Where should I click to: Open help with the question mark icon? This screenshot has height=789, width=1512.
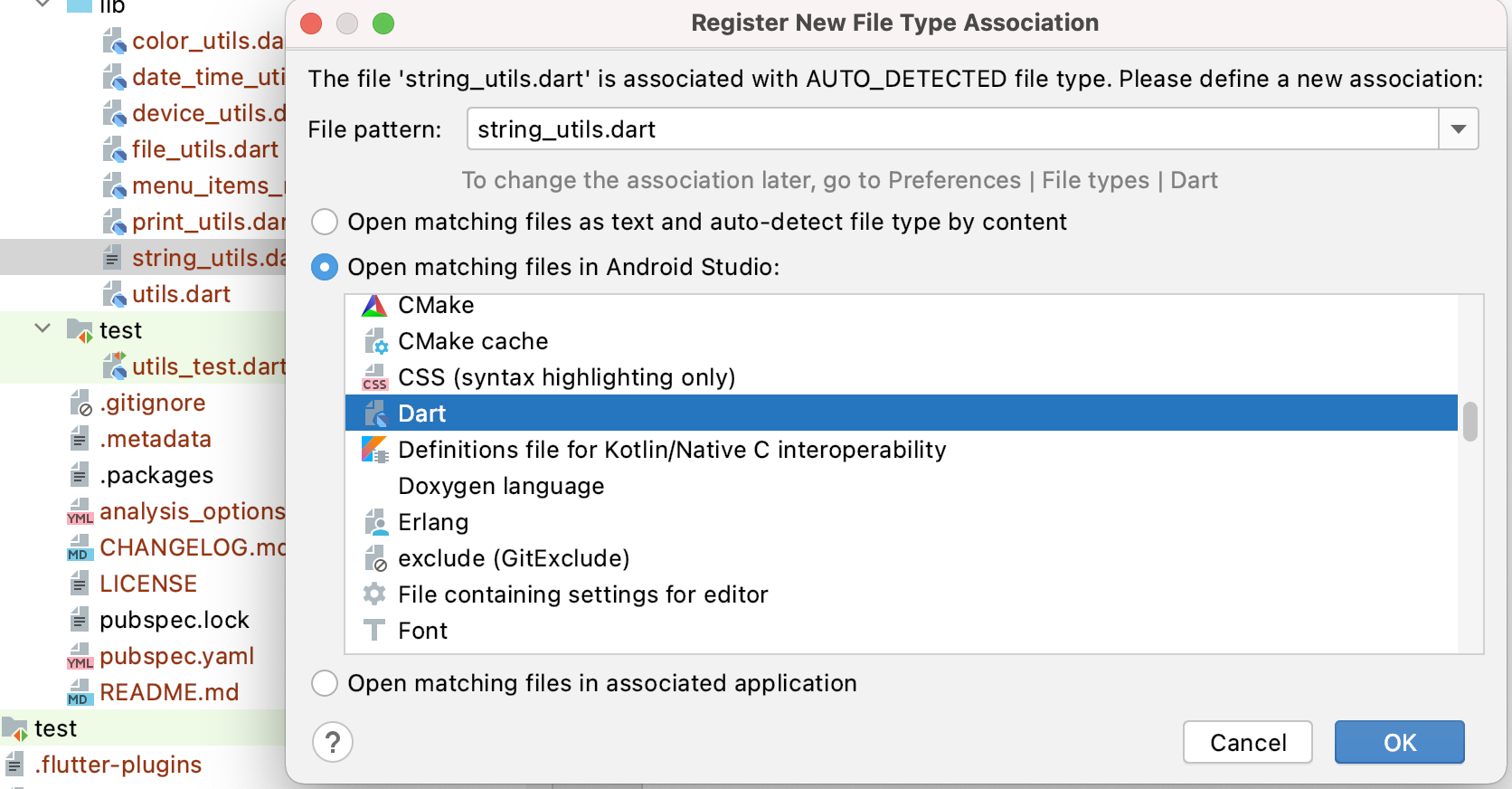click(x=333, y=743)
